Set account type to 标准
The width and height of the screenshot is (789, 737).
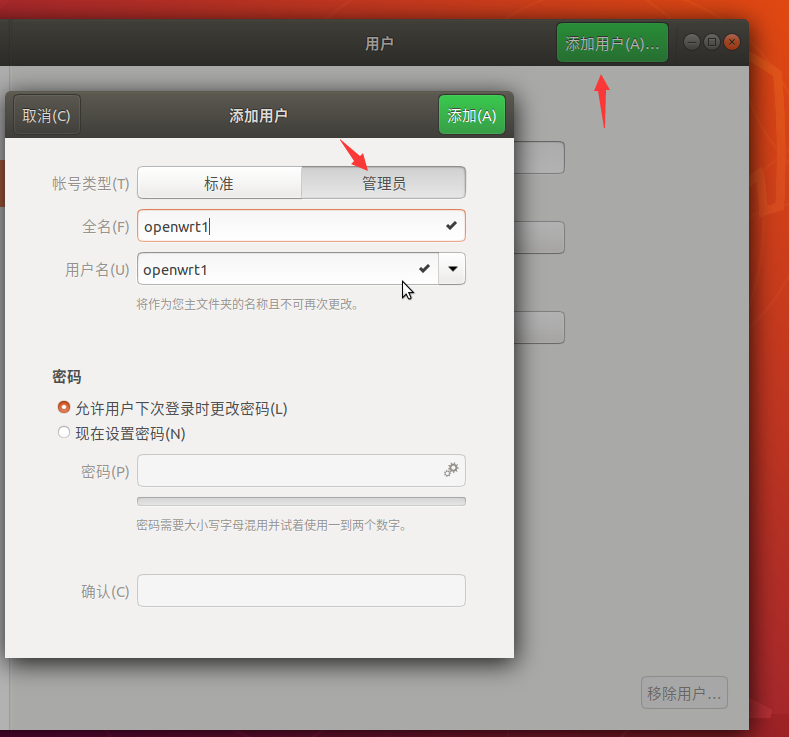coord(219,183)
